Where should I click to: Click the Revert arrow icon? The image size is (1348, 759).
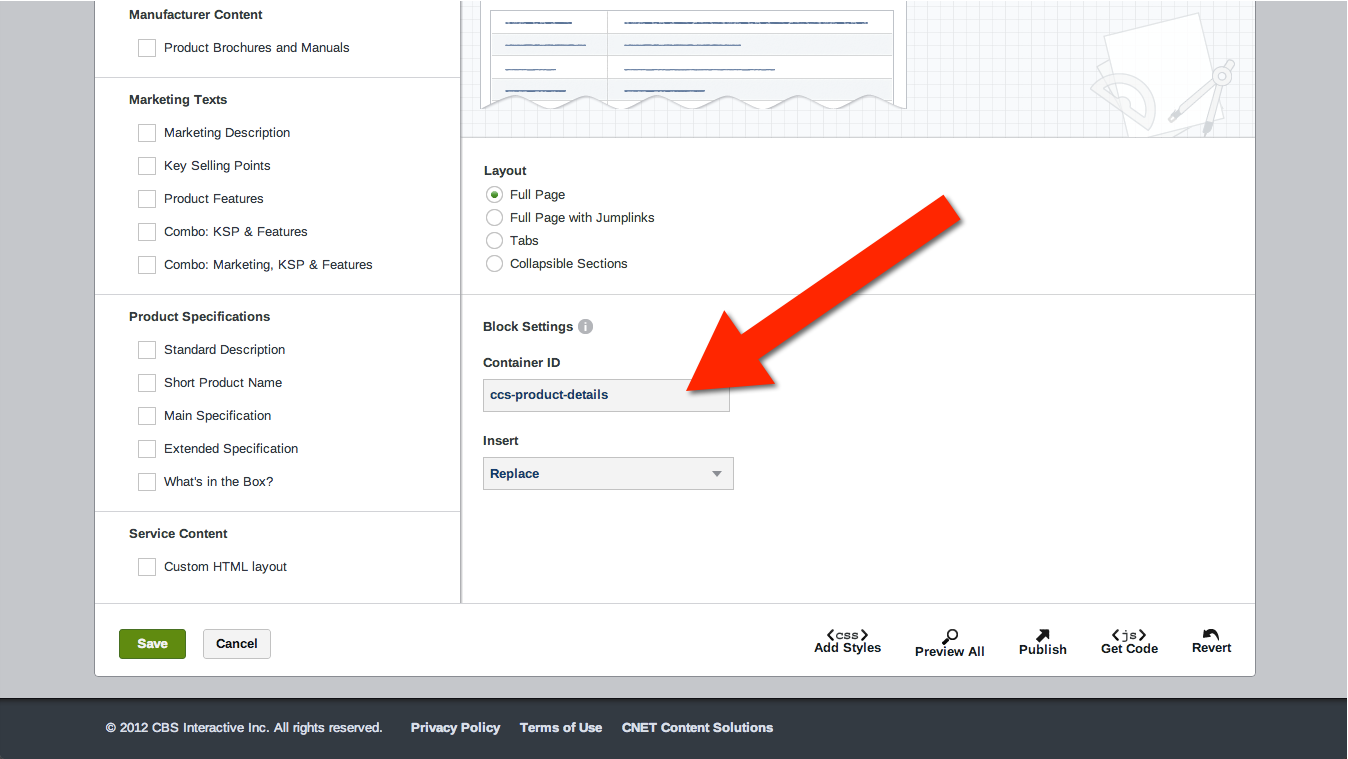(1211, 635)
